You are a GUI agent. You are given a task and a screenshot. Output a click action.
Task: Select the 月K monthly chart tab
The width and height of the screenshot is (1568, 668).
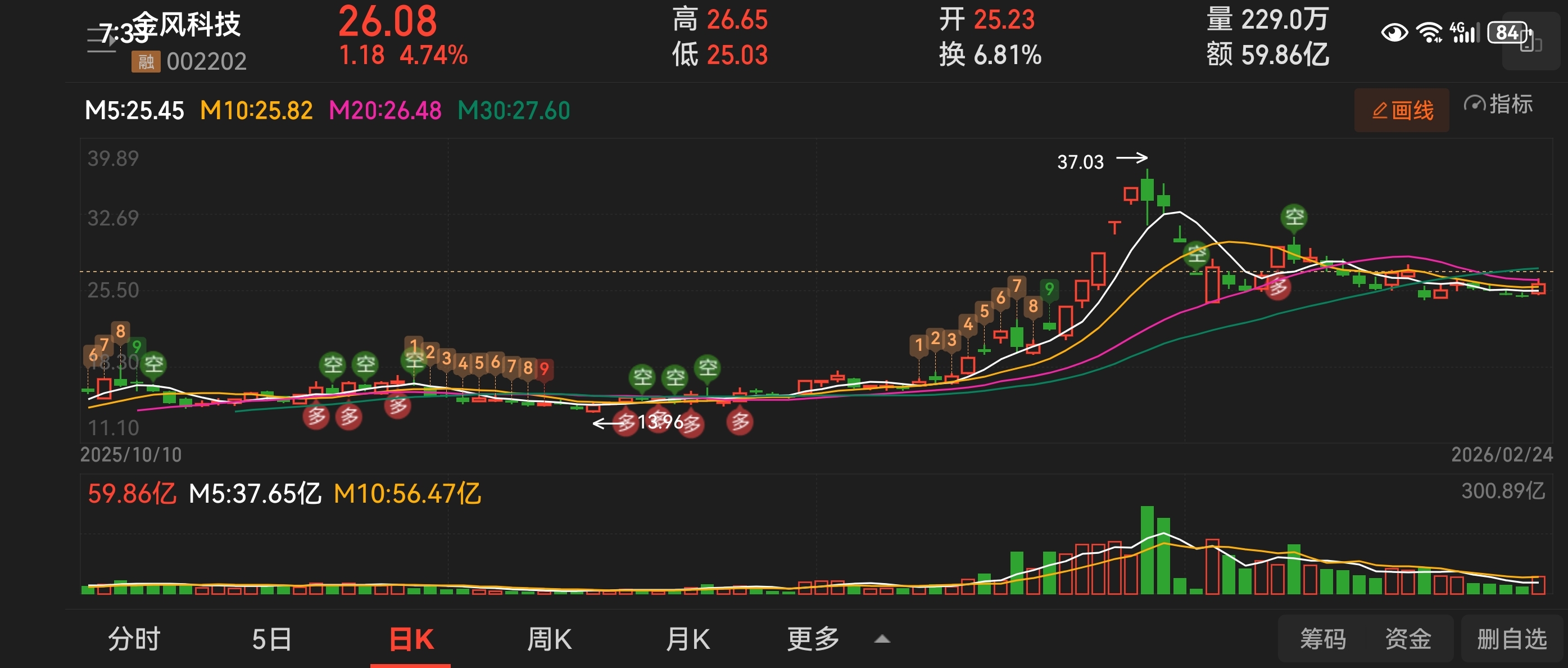pos(688,639)
